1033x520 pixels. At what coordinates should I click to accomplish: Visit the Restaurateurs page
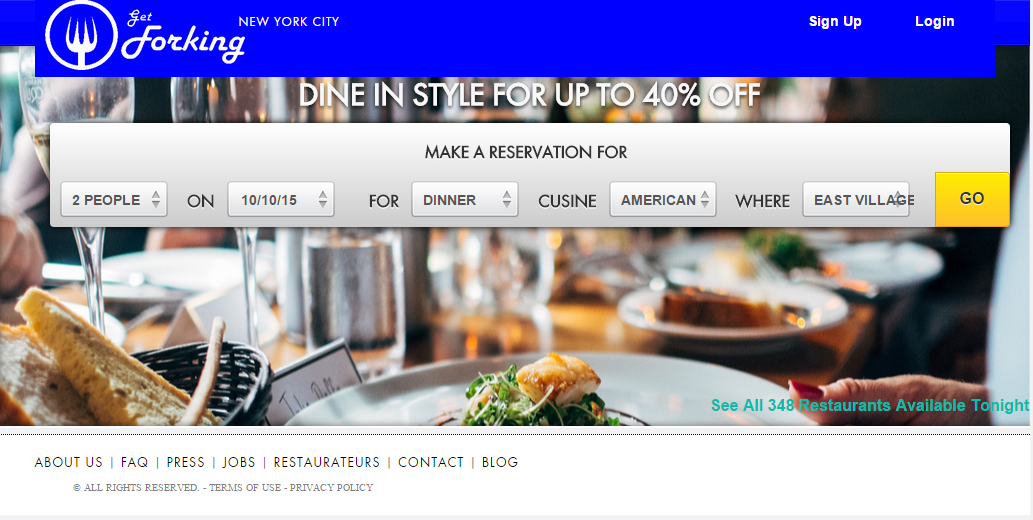tap(327, 462)
